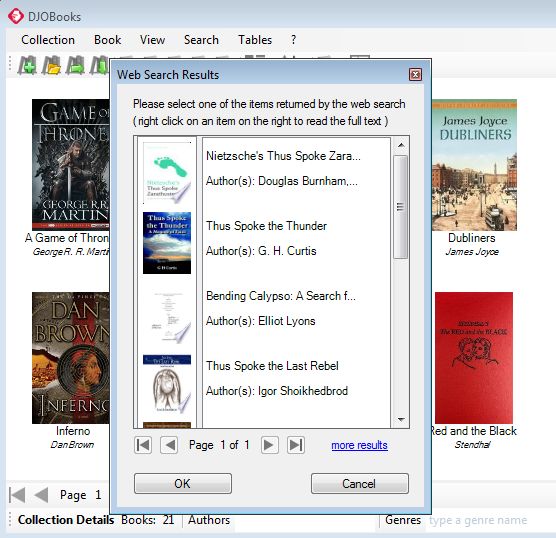Select 'Bending Calypso: A Search f...' result
The width and height of the screenshot is (556, 538).
(280, 295)
